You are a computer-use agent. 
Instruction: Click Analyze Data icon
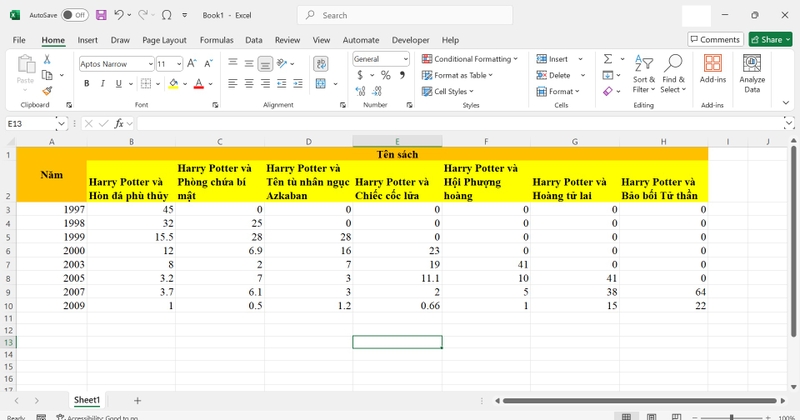pos(752,73)
